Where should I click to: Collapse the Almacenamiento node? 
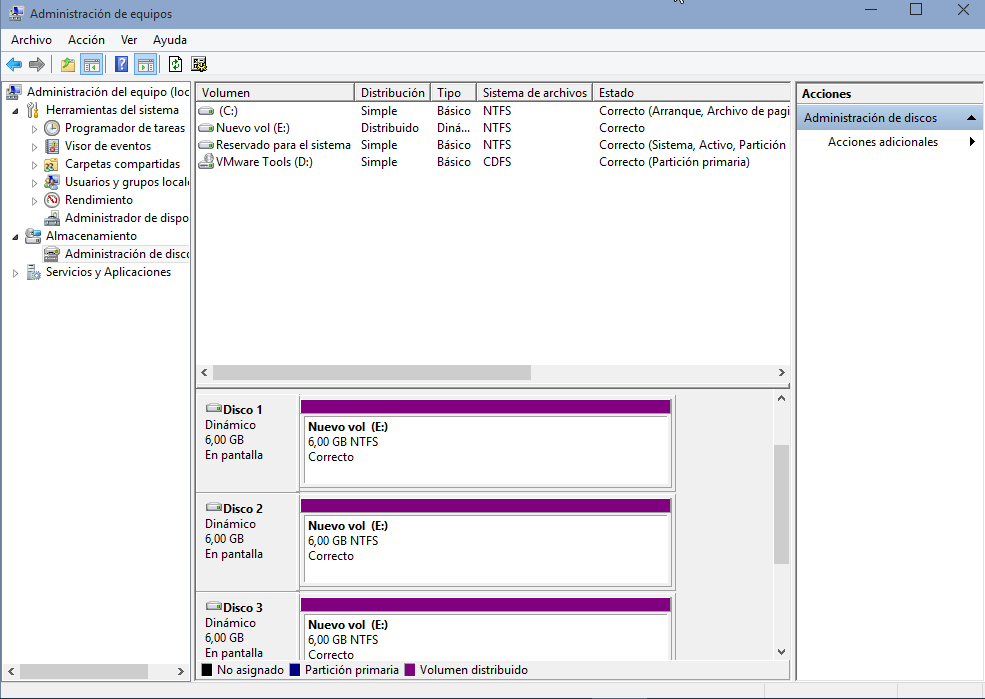pos(16,237)
